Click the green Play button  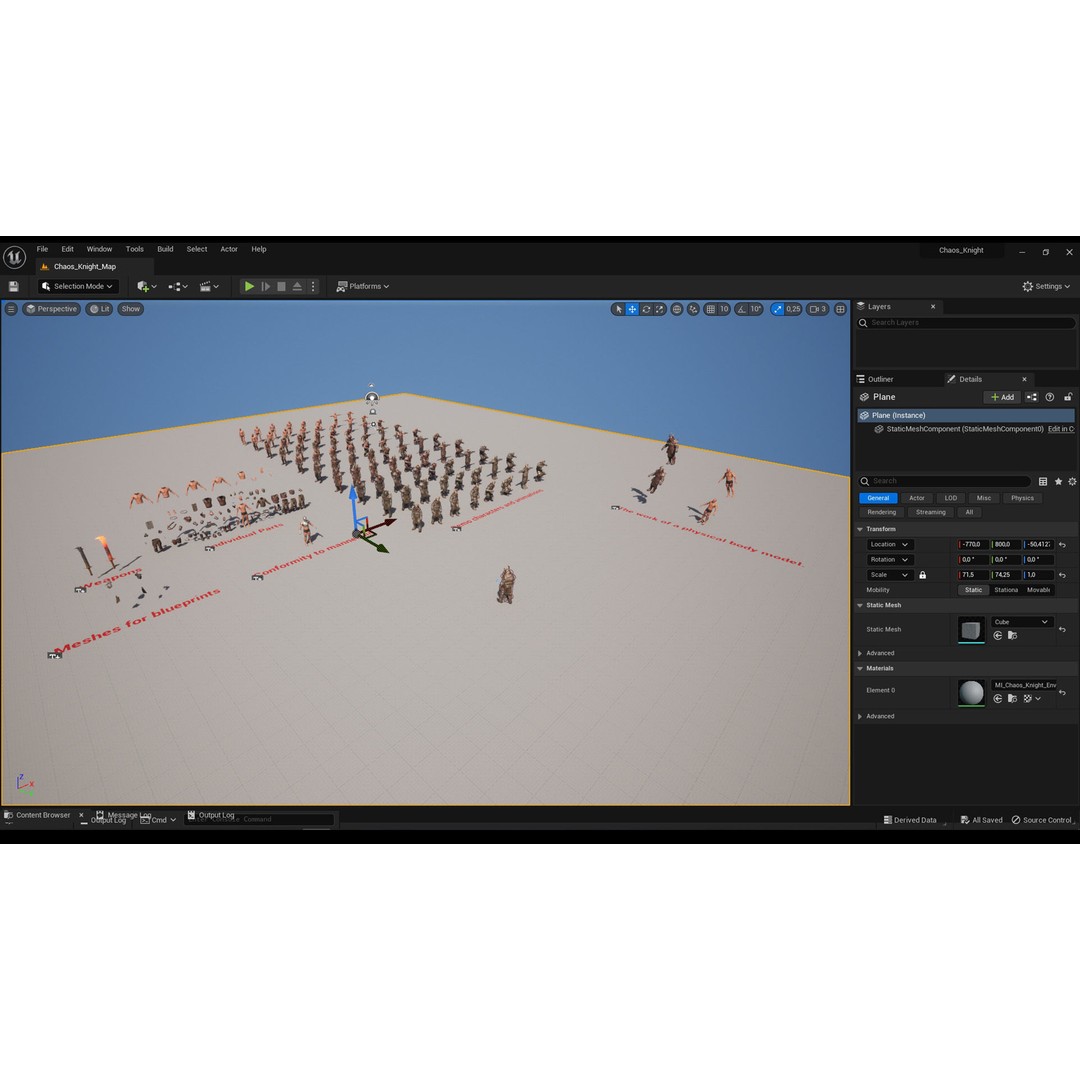249,287
